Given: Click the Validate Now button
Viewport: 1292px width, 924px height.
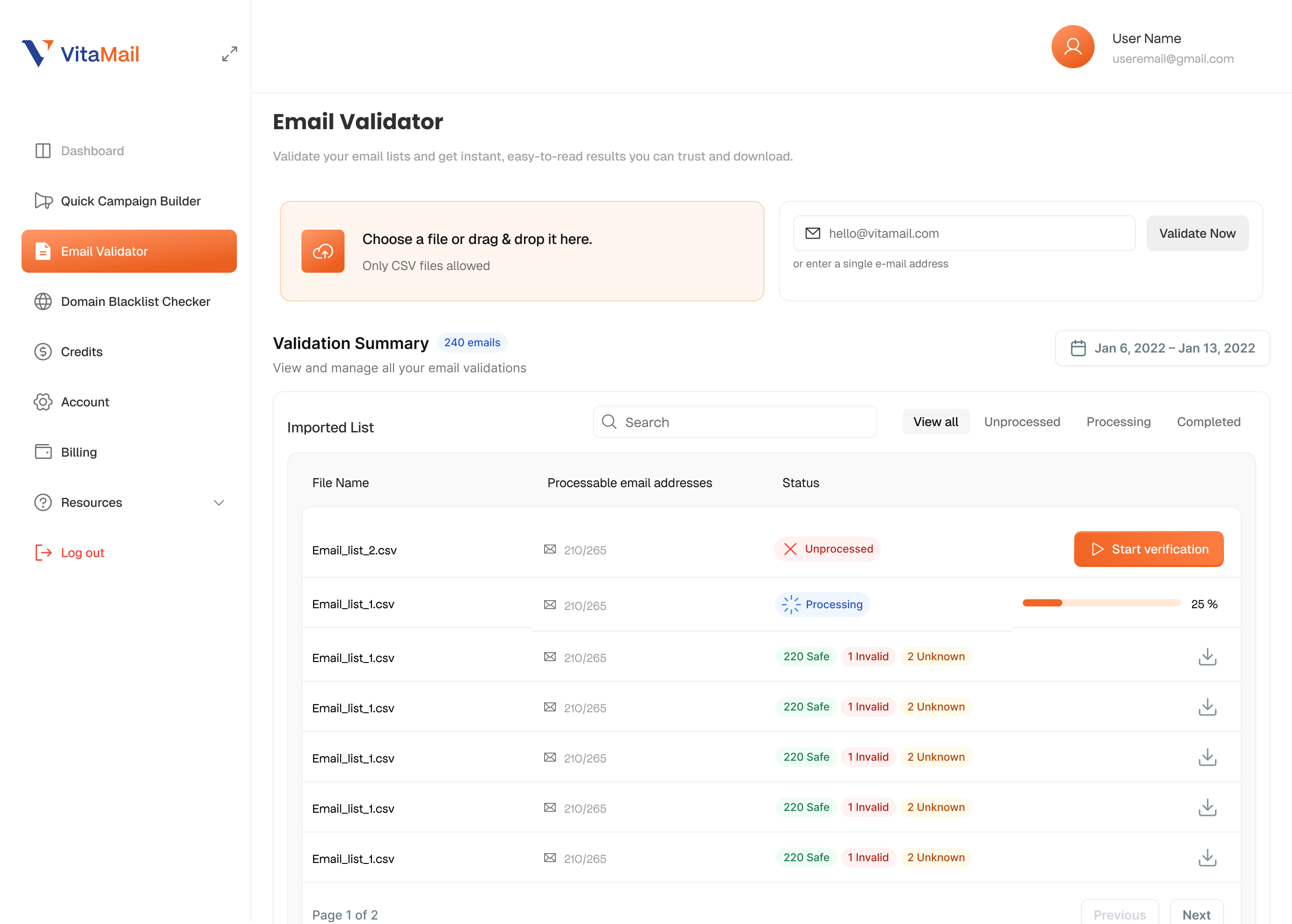Looking at the screenshot, I should tap(1197, 233).
